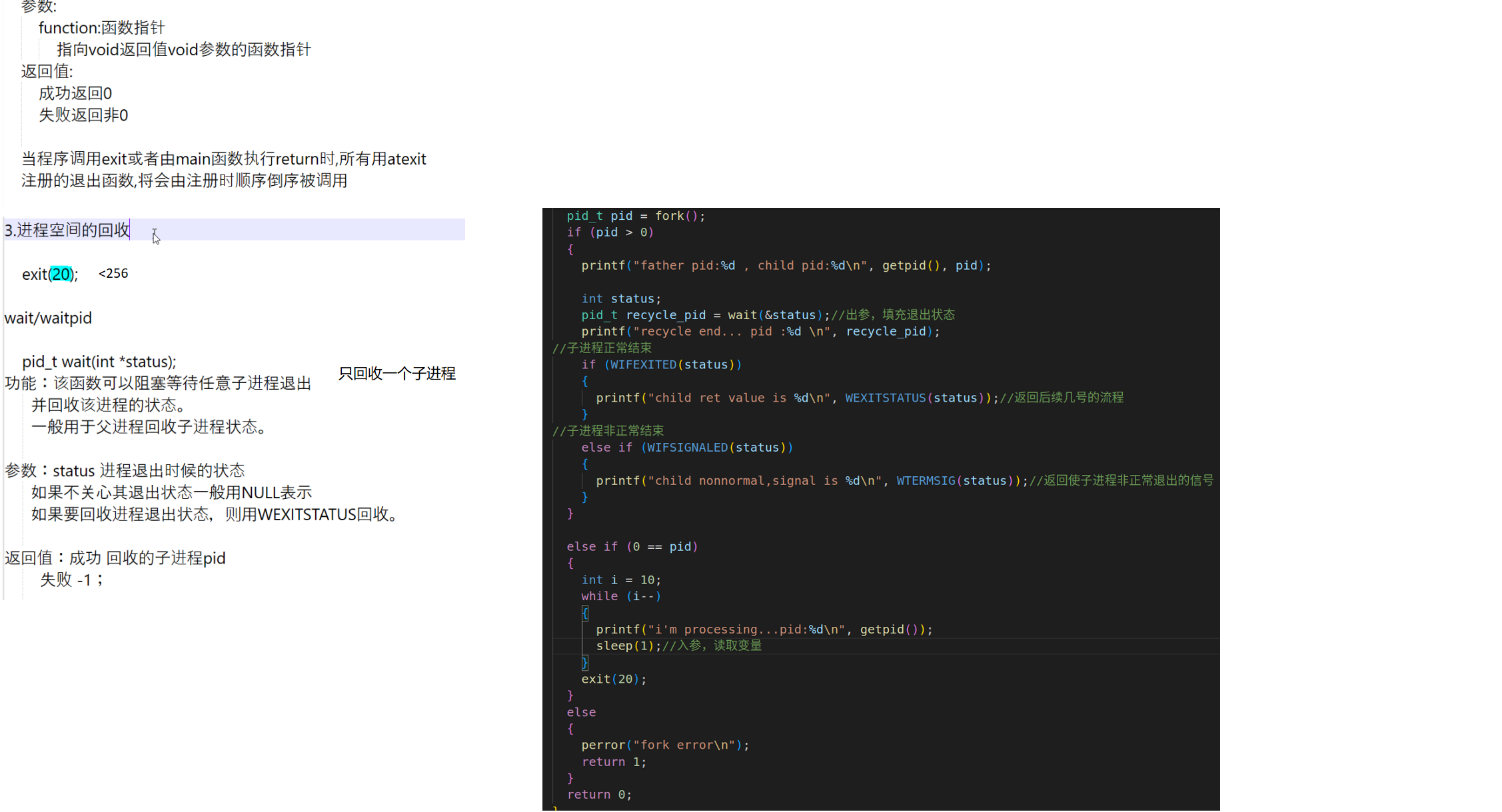This screenshot has height=812, width=1502.
Task: Click 'pid_t wait(int *status);' prototype line
Action: tap(99, 362)
